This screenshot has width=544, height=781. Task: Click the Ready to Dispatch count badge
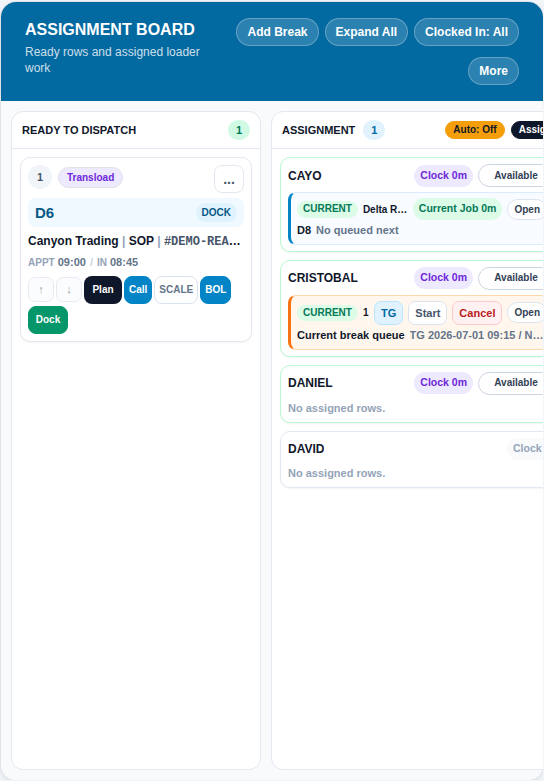239,130
